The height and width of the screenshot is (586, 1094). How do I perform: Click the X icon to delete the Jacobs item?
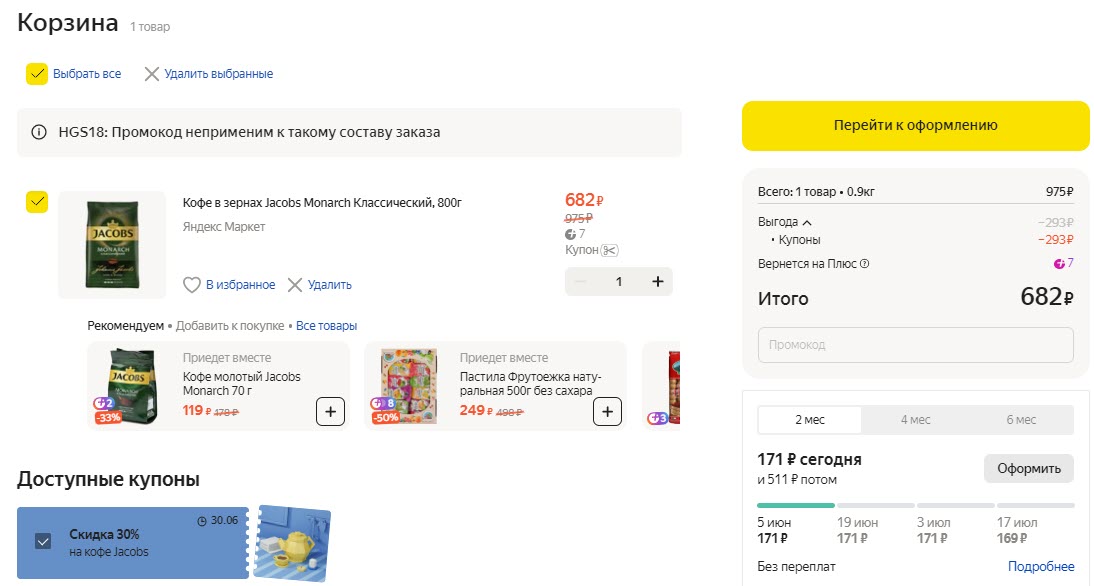pyautogui.click(x=295, y=285)
